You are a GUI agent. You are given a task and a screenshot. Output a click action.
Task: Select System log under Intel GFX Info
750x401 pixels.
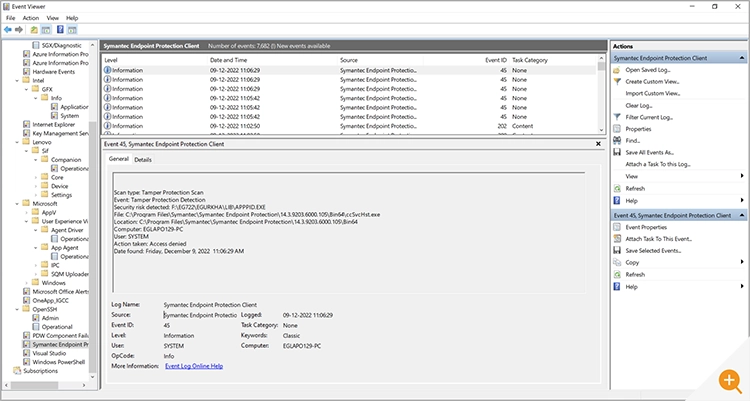69,116
